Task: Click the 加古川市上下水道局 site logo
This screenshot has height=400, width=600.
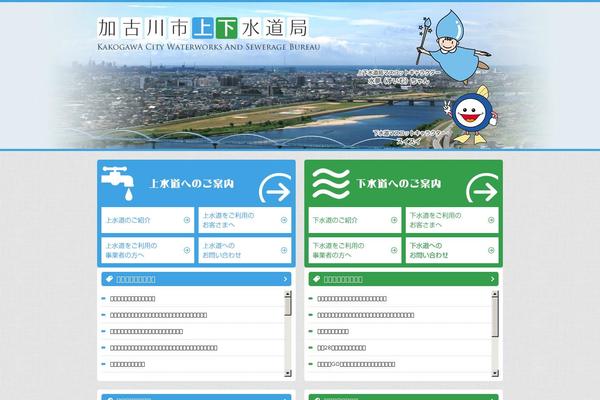Action: click(x=209, y=34)
